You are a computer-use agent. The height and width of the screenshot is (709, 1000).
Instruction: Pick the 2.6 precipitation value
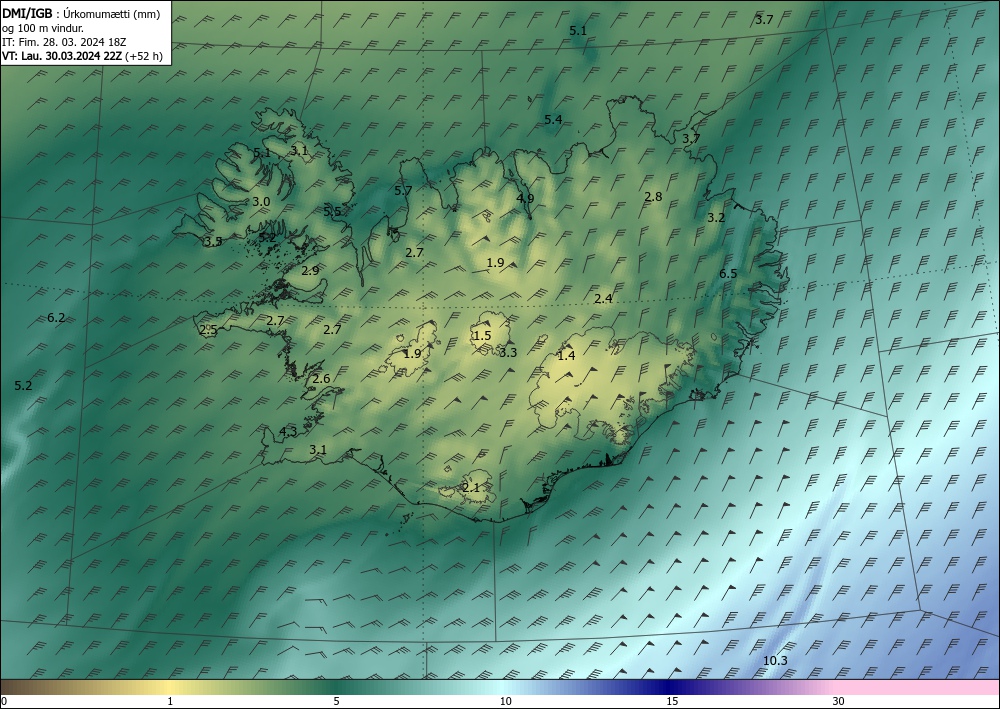coord(321,379)
